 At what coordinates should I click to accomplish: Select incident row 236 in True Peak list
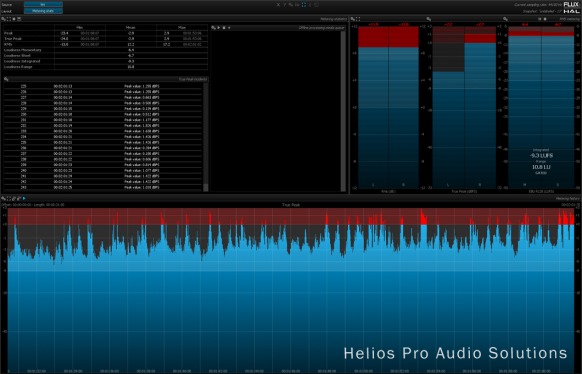click(x=103, y=148)
